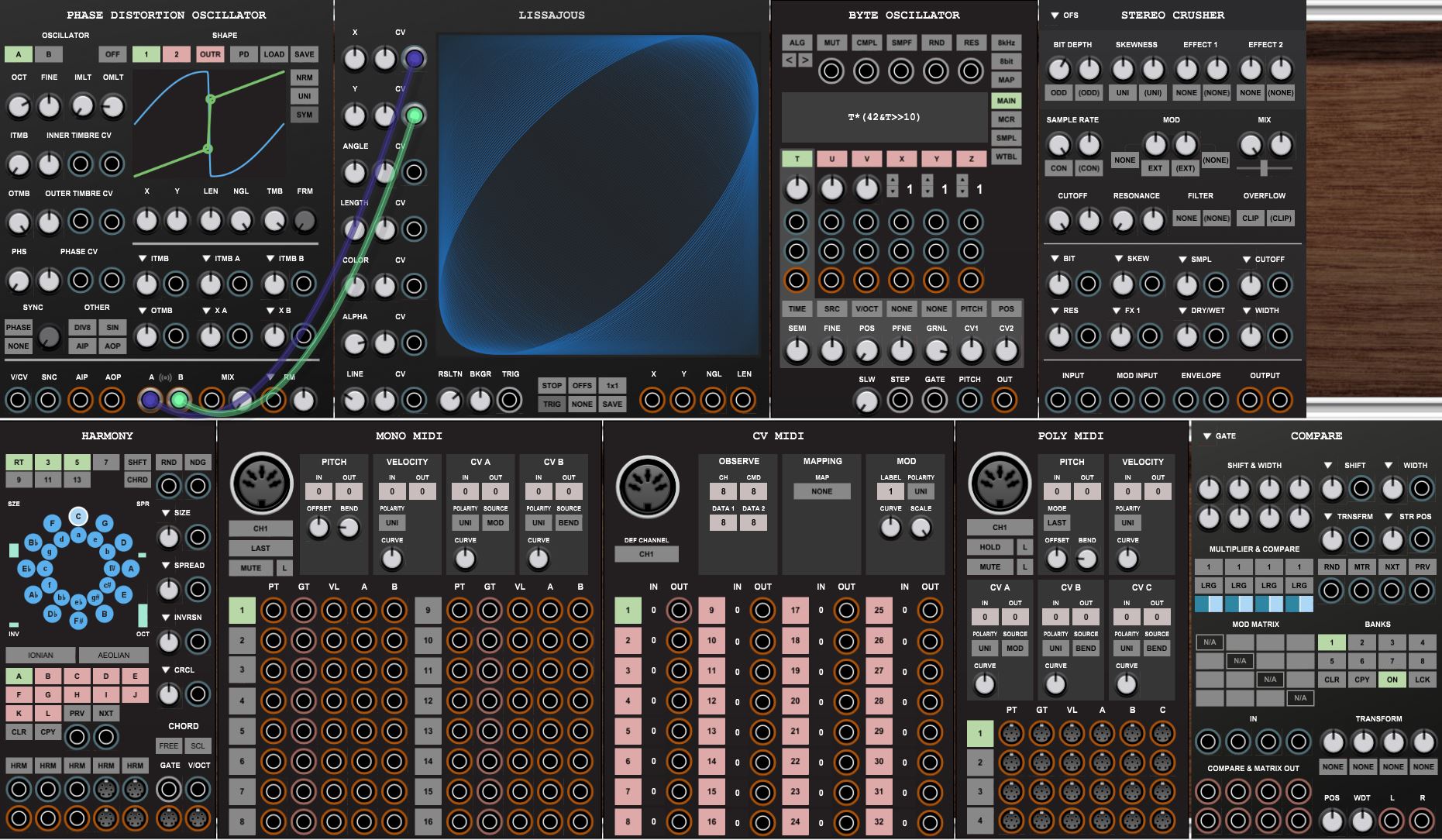Viewport: 1442px width, 840px height.
Task: Click the Byte Oscillator STEP jack
Action: 900,400
